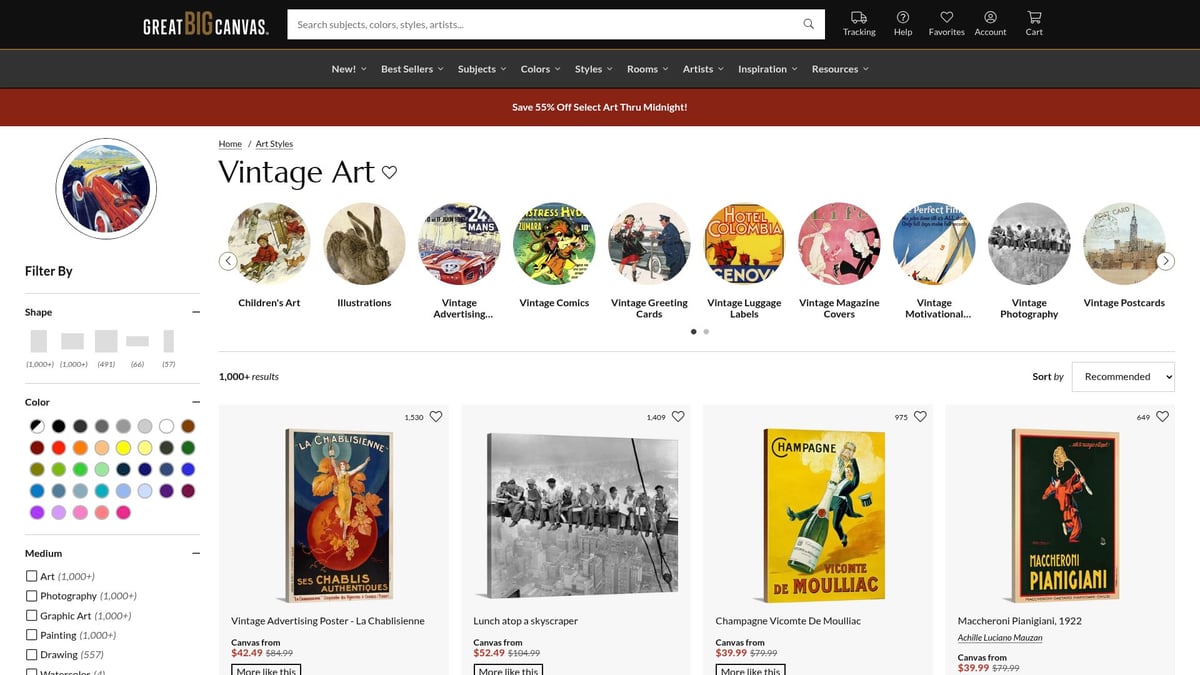Screen dimensions: 1200x675
Task: Click the carousel next arrow
Action: click(1165, 261)
